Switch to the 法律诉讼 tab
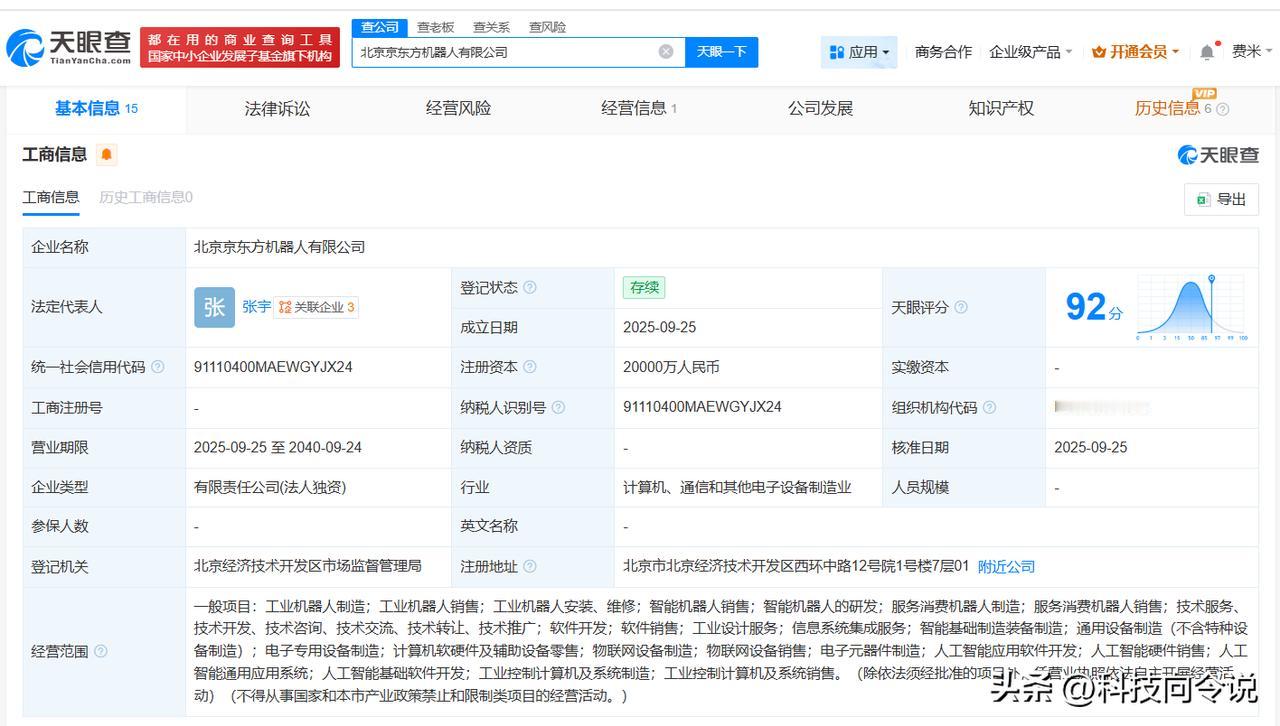The height and width of the screenshot is (726, 1280). click(x=277, y=109)
